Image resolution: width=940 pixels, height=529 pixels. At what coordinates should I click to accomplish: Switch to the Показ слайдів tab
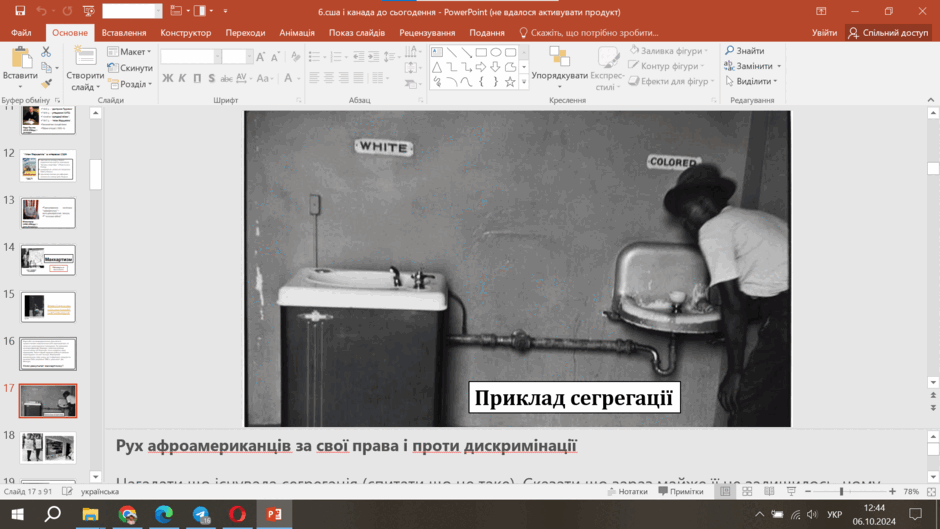click(x=357, y=32)
